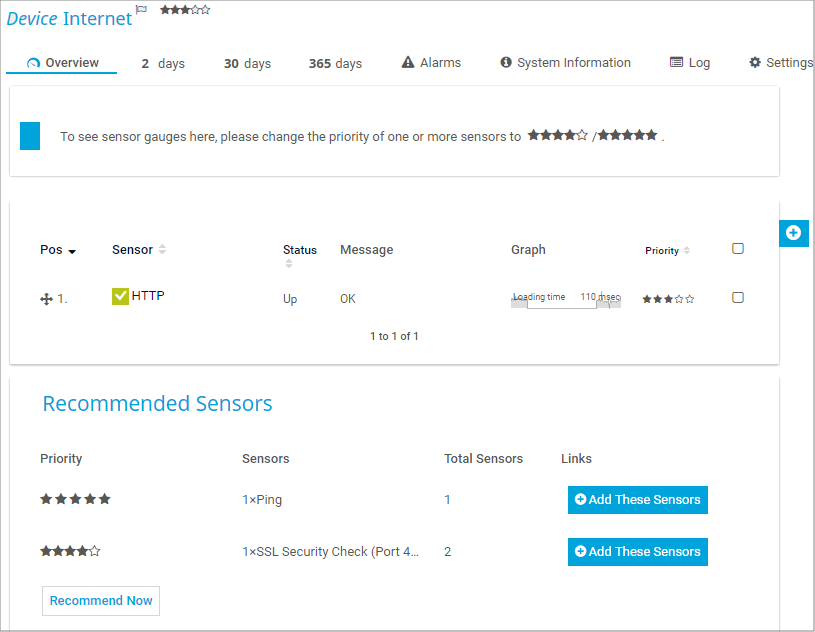Check the select-all checkbox in table header
The width and height of the screenshot is (815, 632).
point(738,249)
